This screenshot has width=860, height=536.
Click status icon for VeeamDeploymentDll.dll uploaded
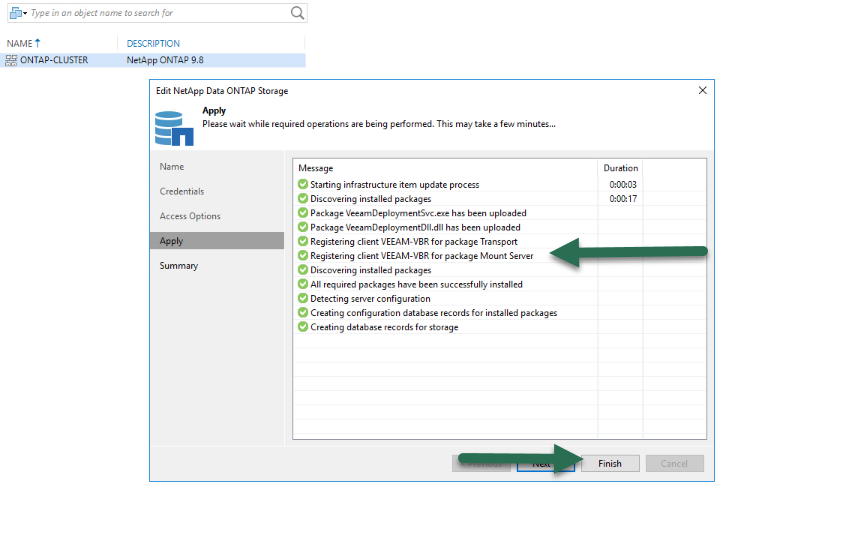[x=303, y=227]
